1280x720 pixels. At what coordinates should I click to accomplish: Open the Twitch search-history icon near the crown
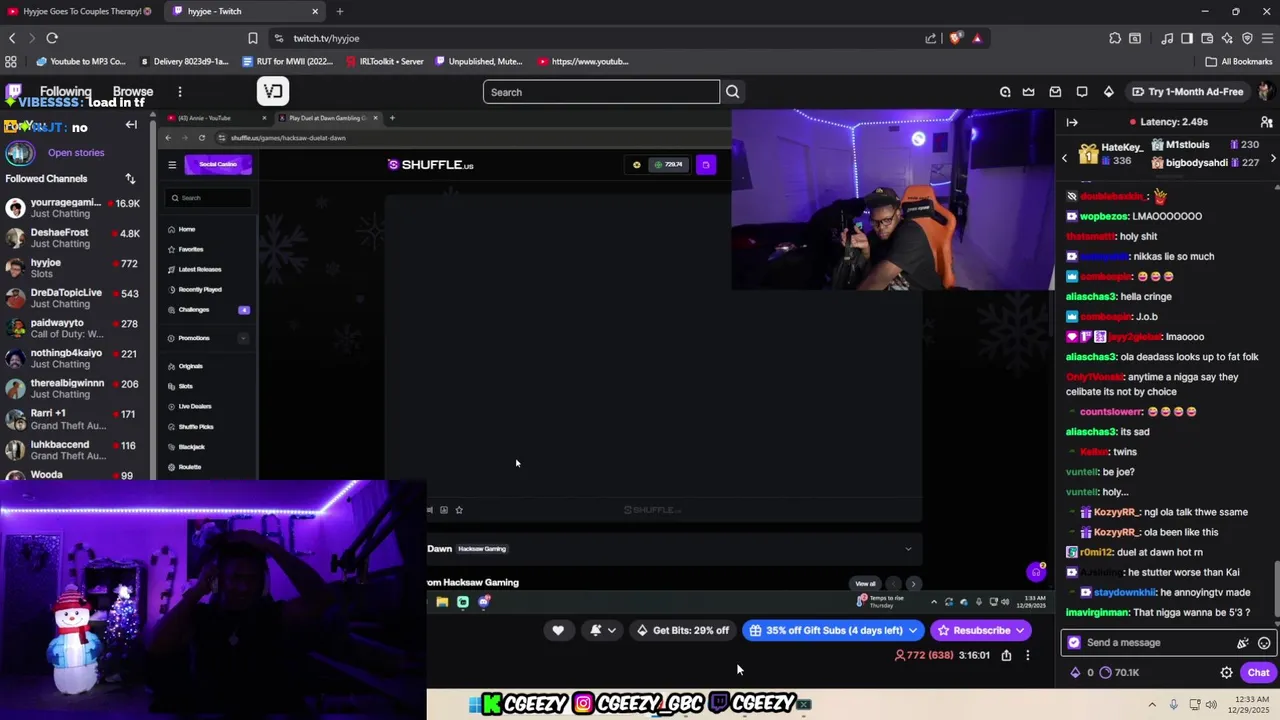1005,92
